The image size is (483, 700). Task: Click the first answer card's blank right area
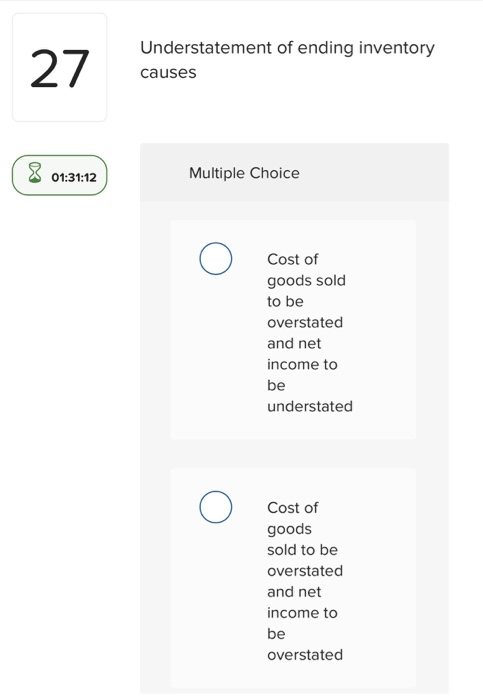tap(386, 330)
